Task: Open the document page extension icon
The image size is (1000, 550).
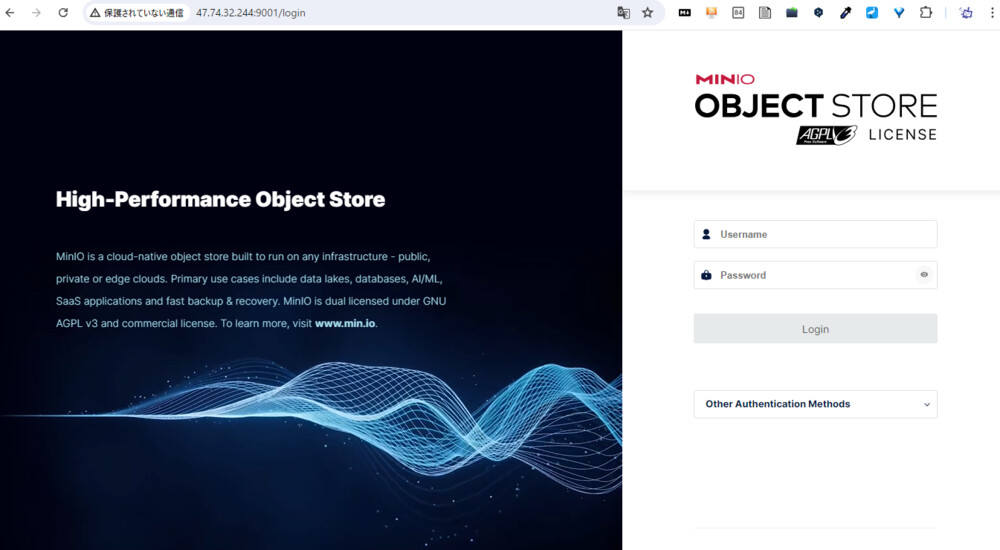Action: 765,13
